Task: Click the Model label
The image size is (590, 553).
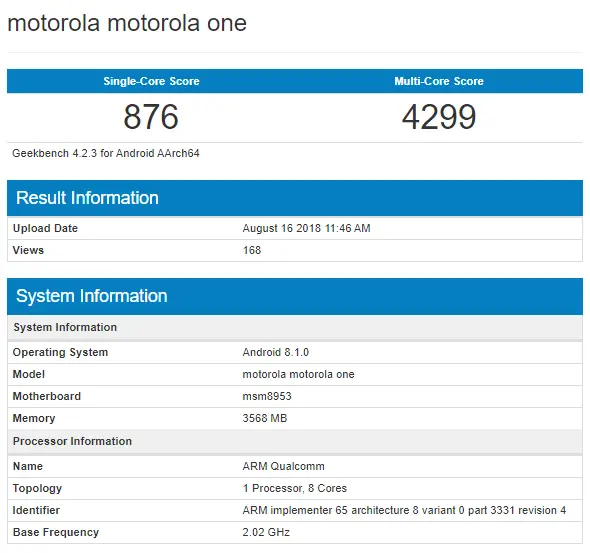Action: (x=29, y=374)
